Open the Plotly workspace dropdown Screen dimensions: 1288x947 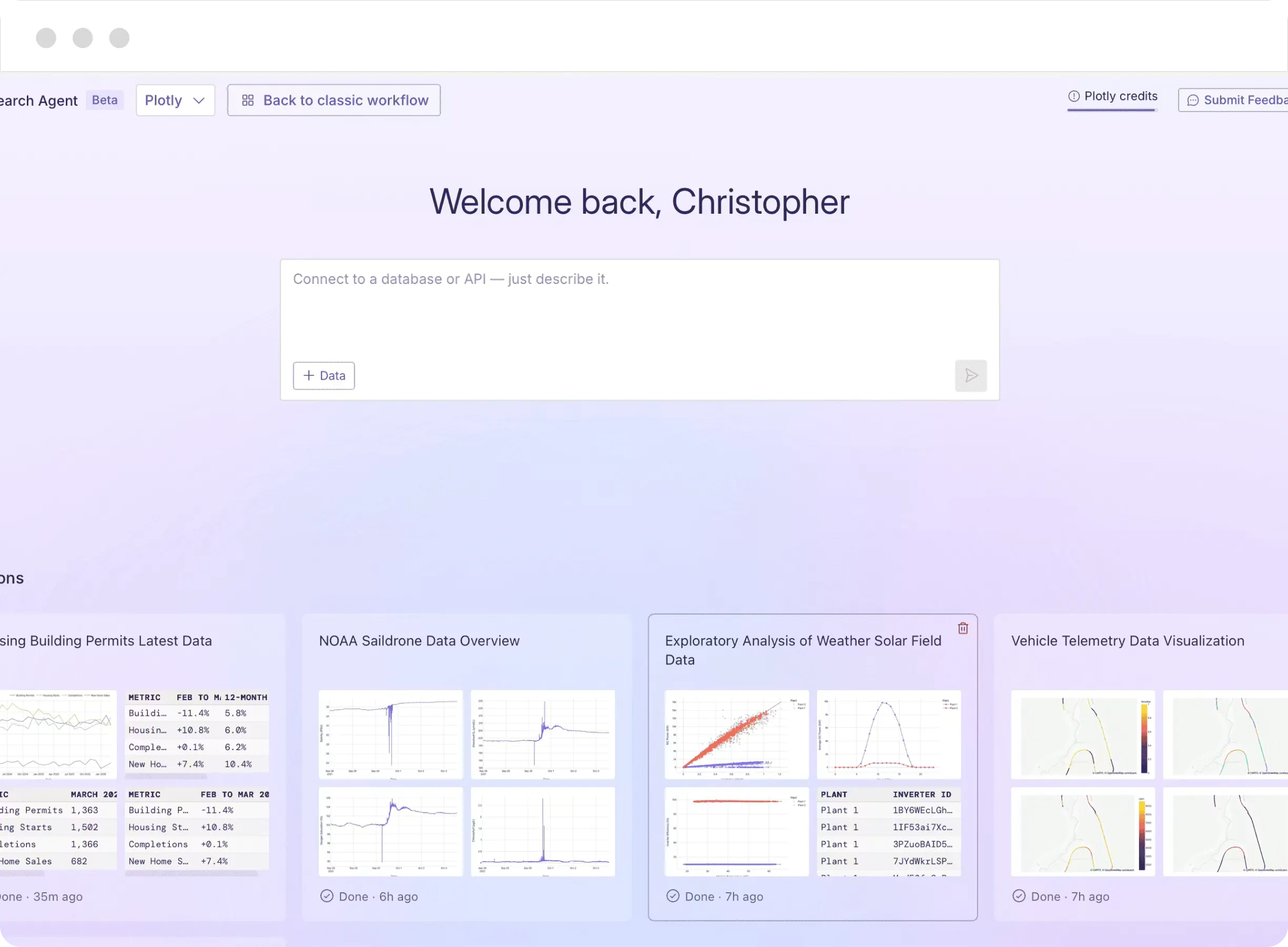click(175, 101)
